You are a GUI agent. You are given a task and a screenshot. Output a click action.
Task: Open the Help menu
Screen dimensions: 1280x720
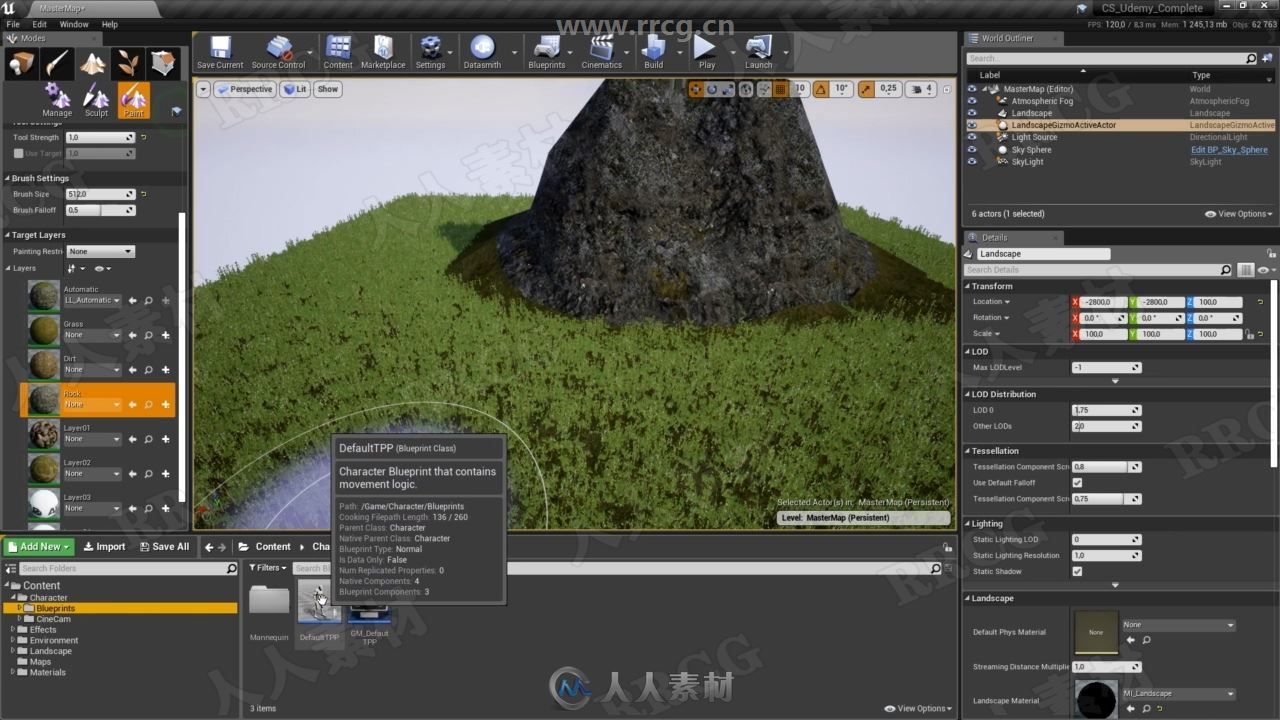pyautogui.click(x=110, y=24)
